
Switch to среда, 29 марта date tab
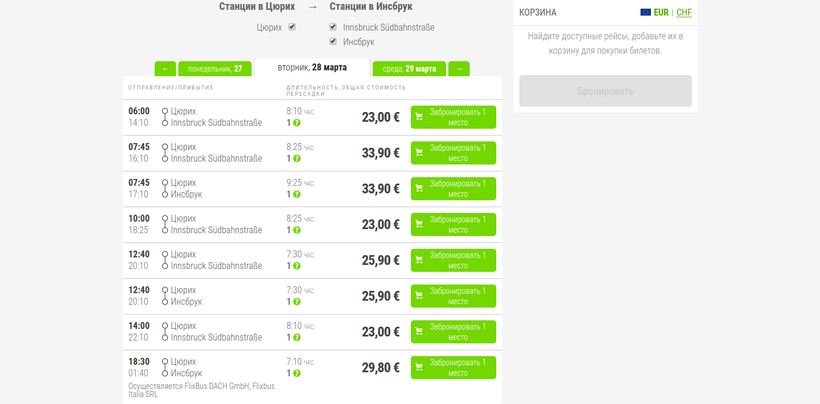click(x=409, y=69)
